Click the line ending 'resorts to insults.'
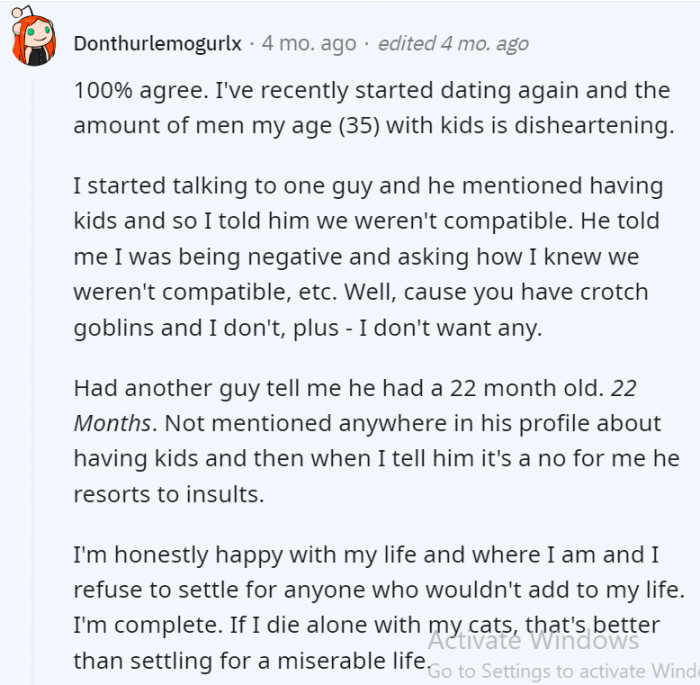This screenshot has height=685, width=700. [x=169, y=494]
